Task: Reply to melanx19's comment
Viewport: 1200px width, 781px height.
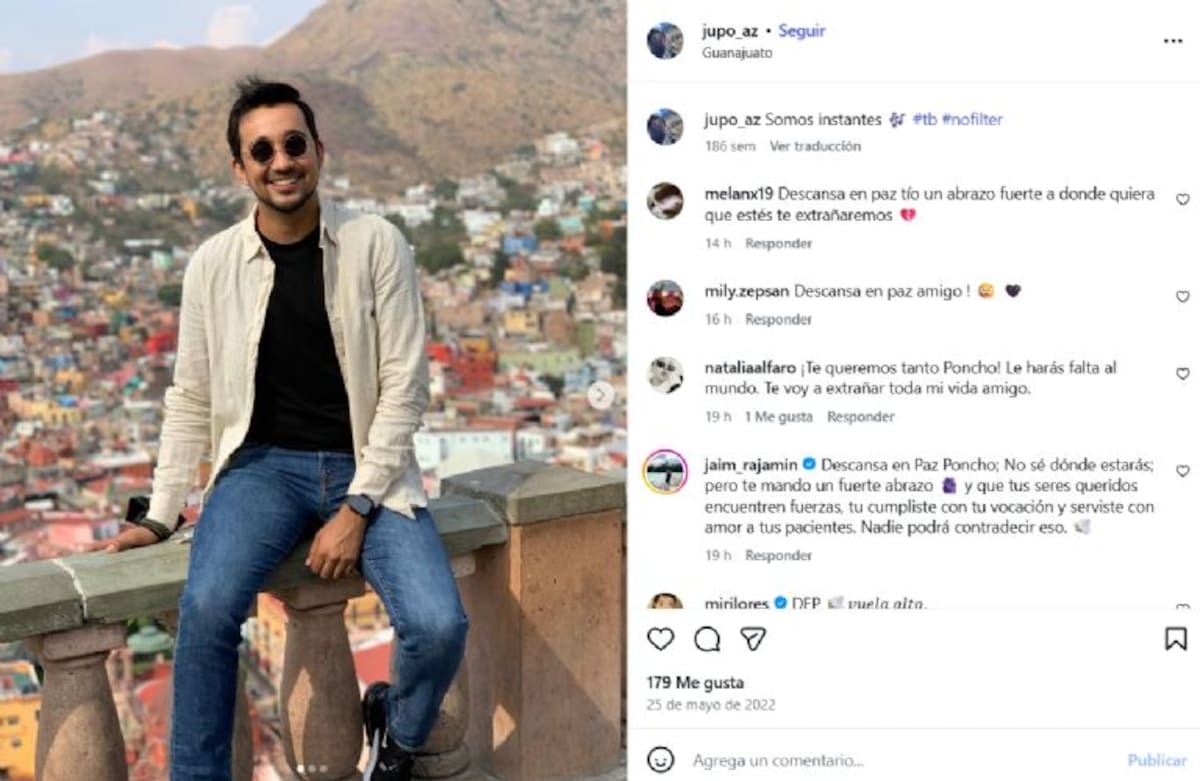Action: (x=778, y=243)
